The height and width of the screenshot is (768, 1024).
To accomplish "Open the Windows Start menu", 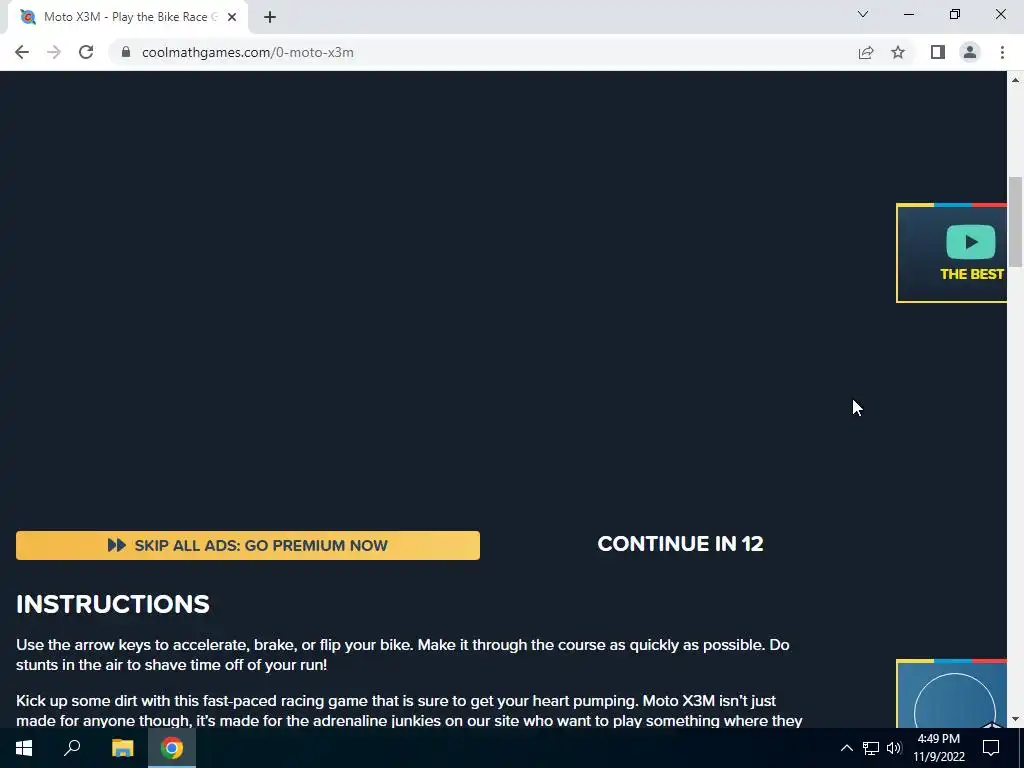I will (24, 748).
